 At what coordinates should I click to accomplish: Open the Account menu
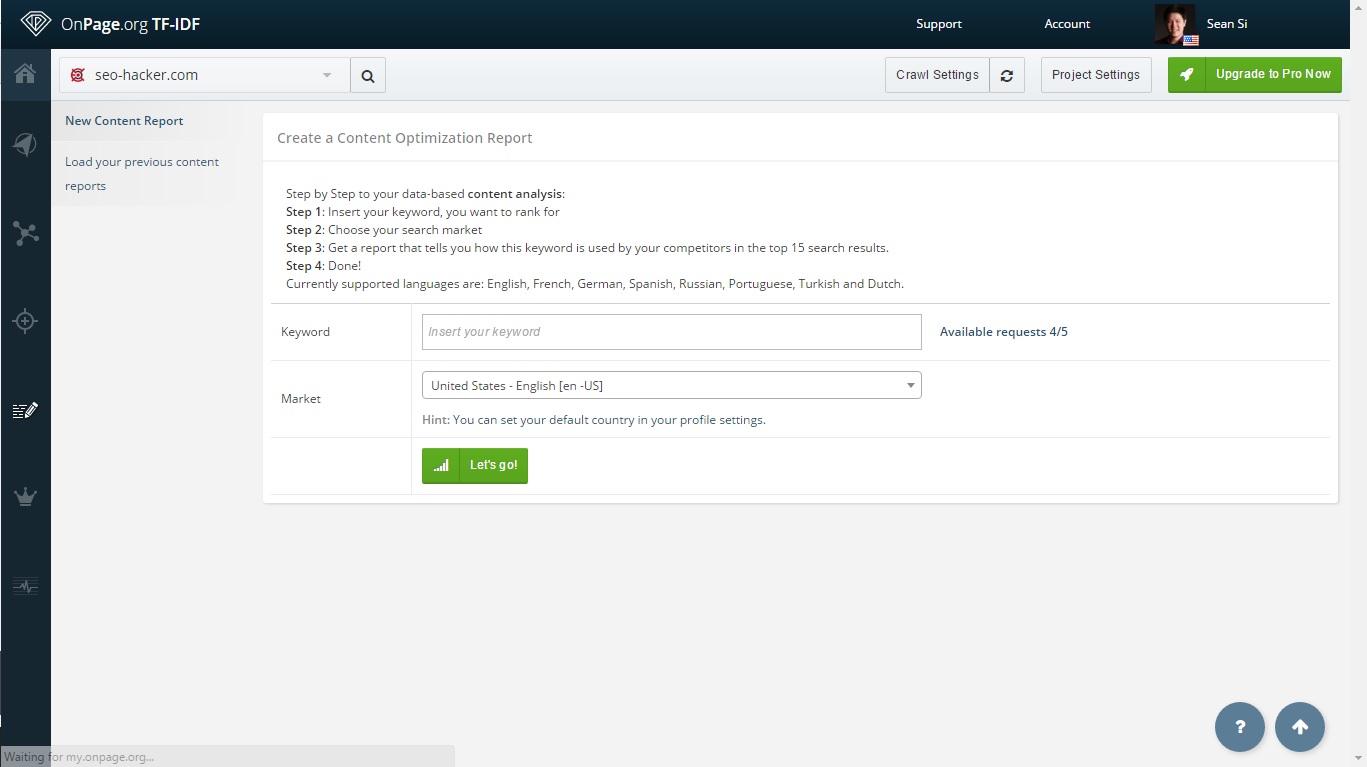[x=1067, y=24]
